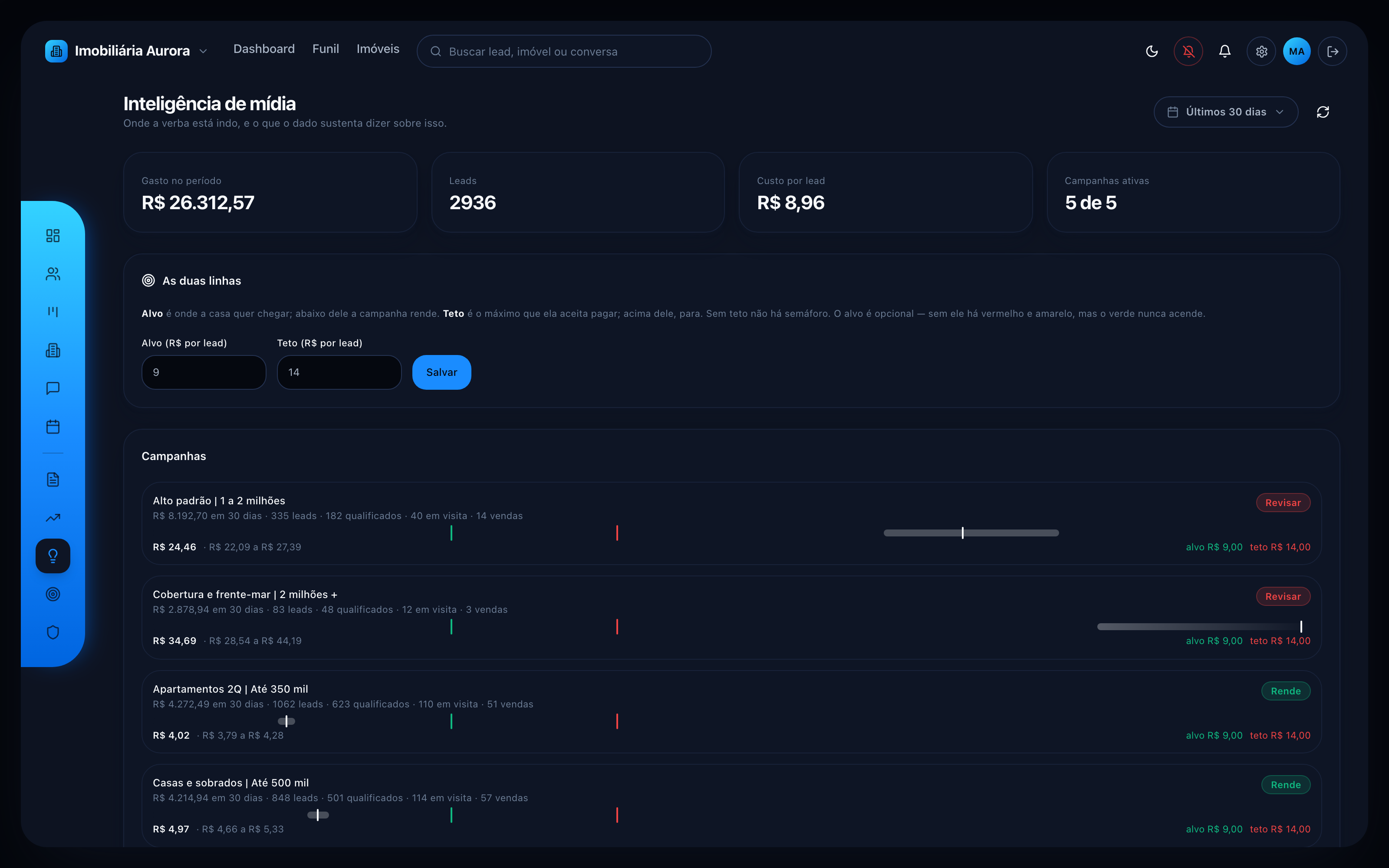This screenshot has width=1389, height=868.
Task: Toggle dark mode with moon icon
Action: (x=1152, y=51)
